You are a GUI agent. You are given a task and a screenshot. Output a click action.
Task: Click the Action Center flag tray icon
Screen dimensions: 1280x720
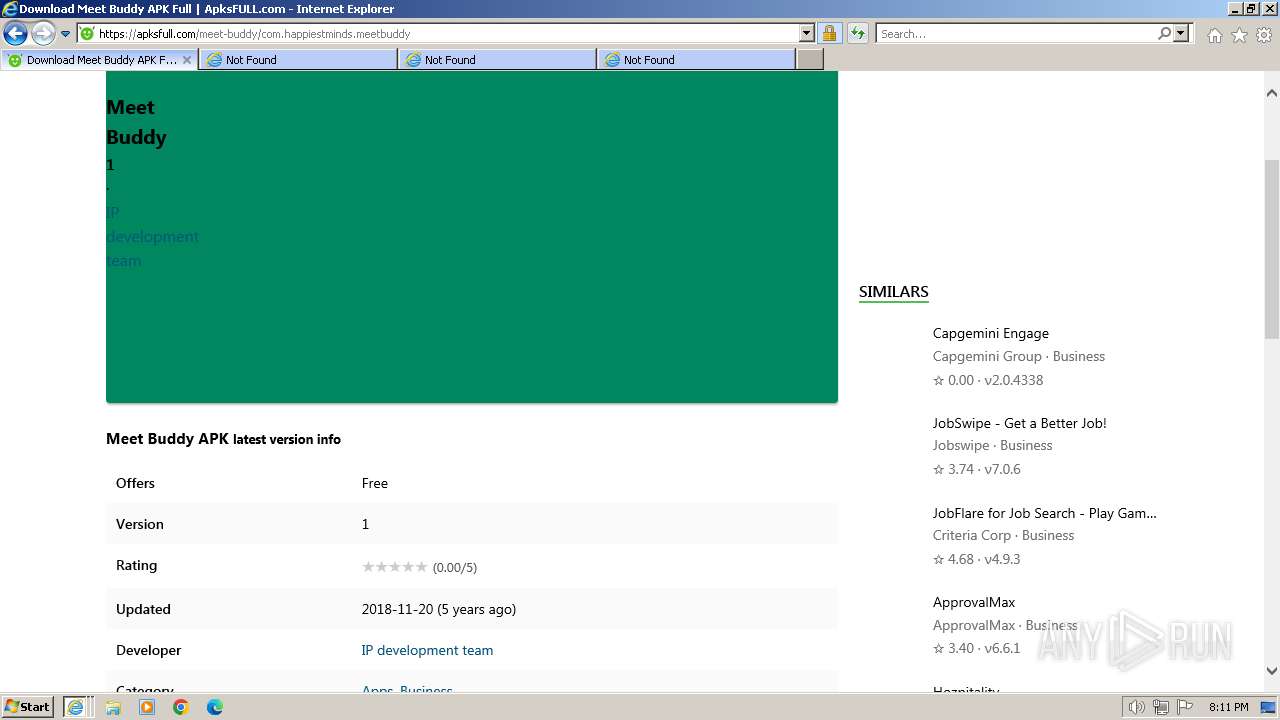pyautogui.click(x=1185, y=707)
